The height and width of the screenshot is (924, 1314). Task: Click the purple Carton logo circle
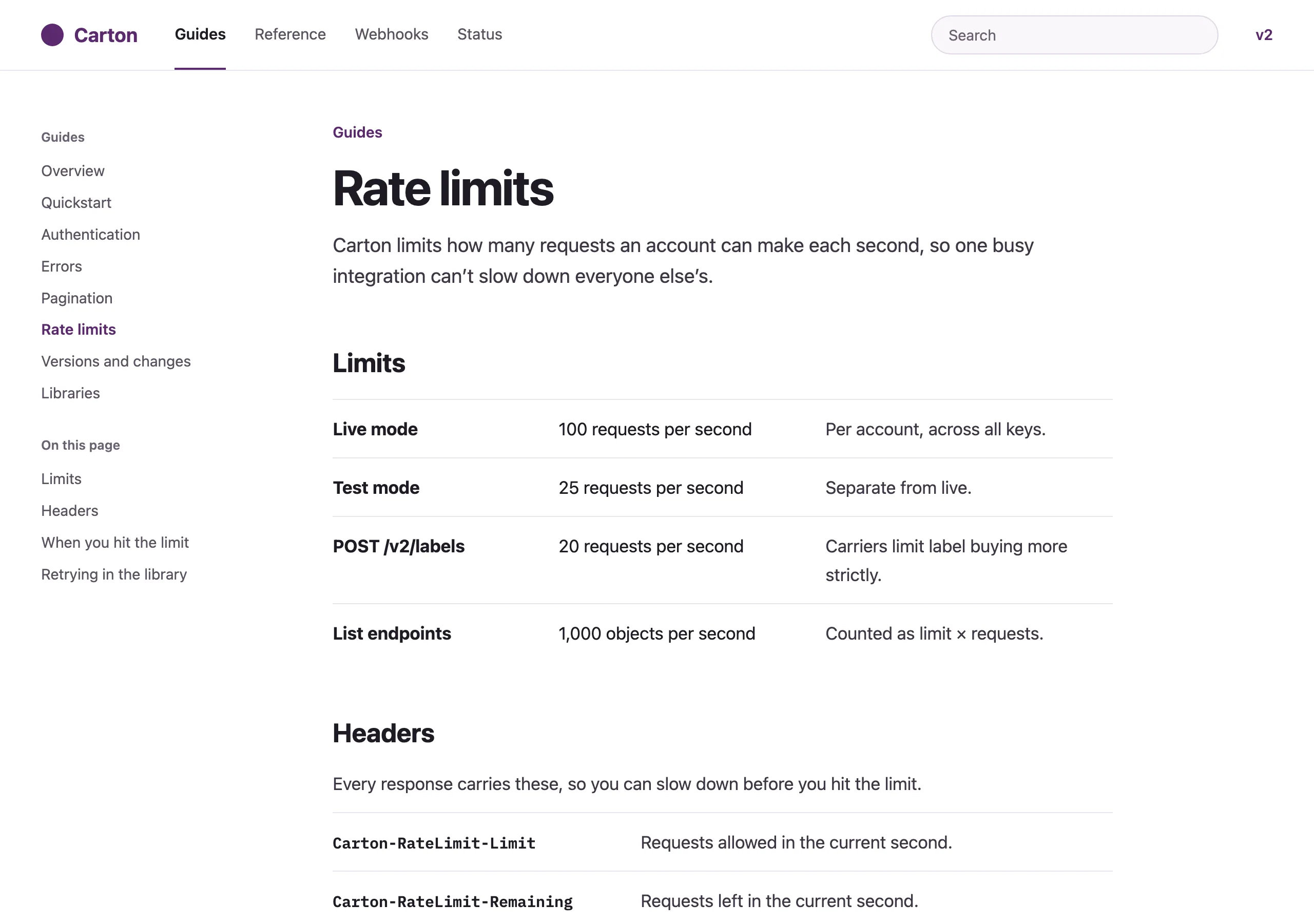[x=52, y=35]
